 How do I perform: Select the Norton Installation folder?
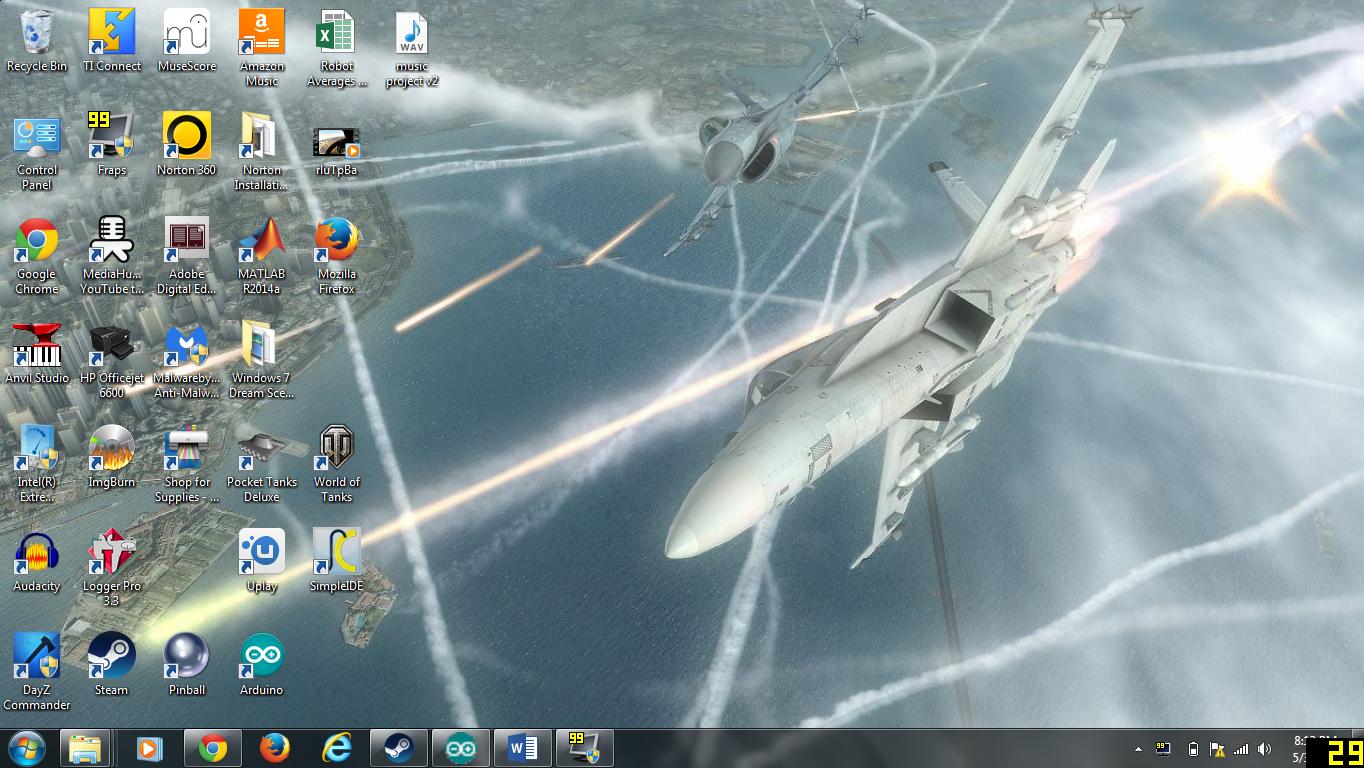click(x=262, y=152)
